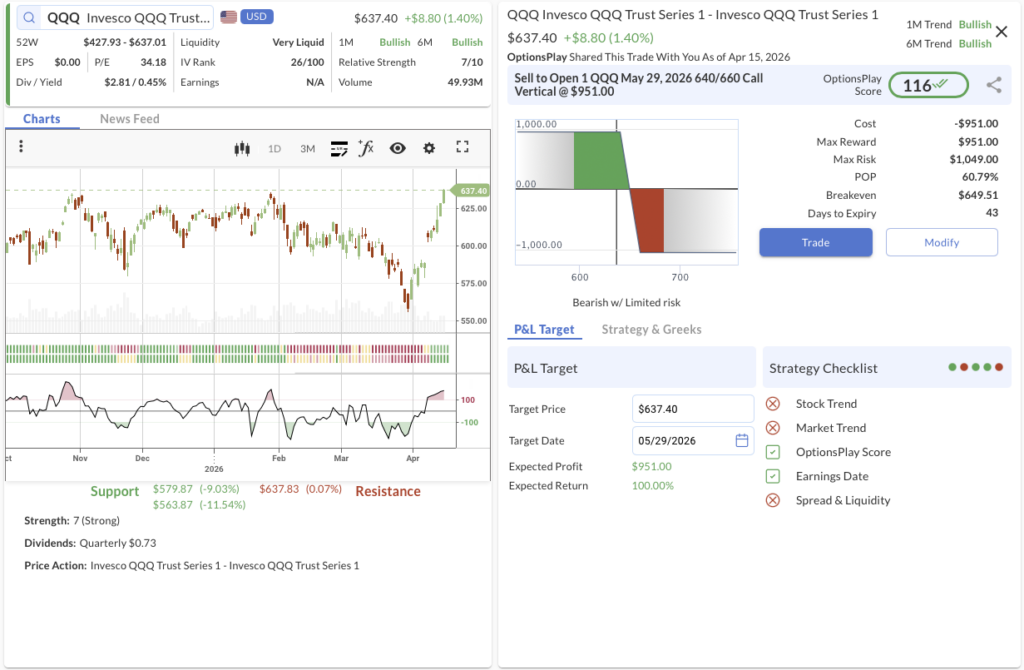The height and width of the screenshot is (670, 1024).
Task: Toggle the Earnings Date checklist checkbox
Action: (772, 476)
